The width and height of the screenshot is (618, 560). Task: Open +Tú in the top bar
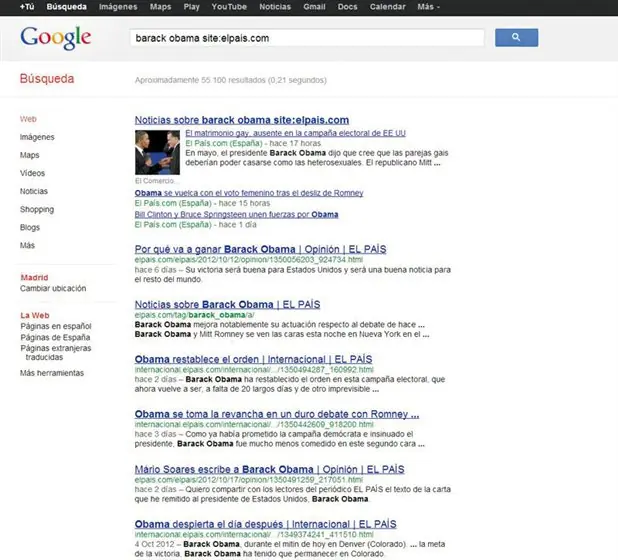pyautogui.click(x=27, y=7)
